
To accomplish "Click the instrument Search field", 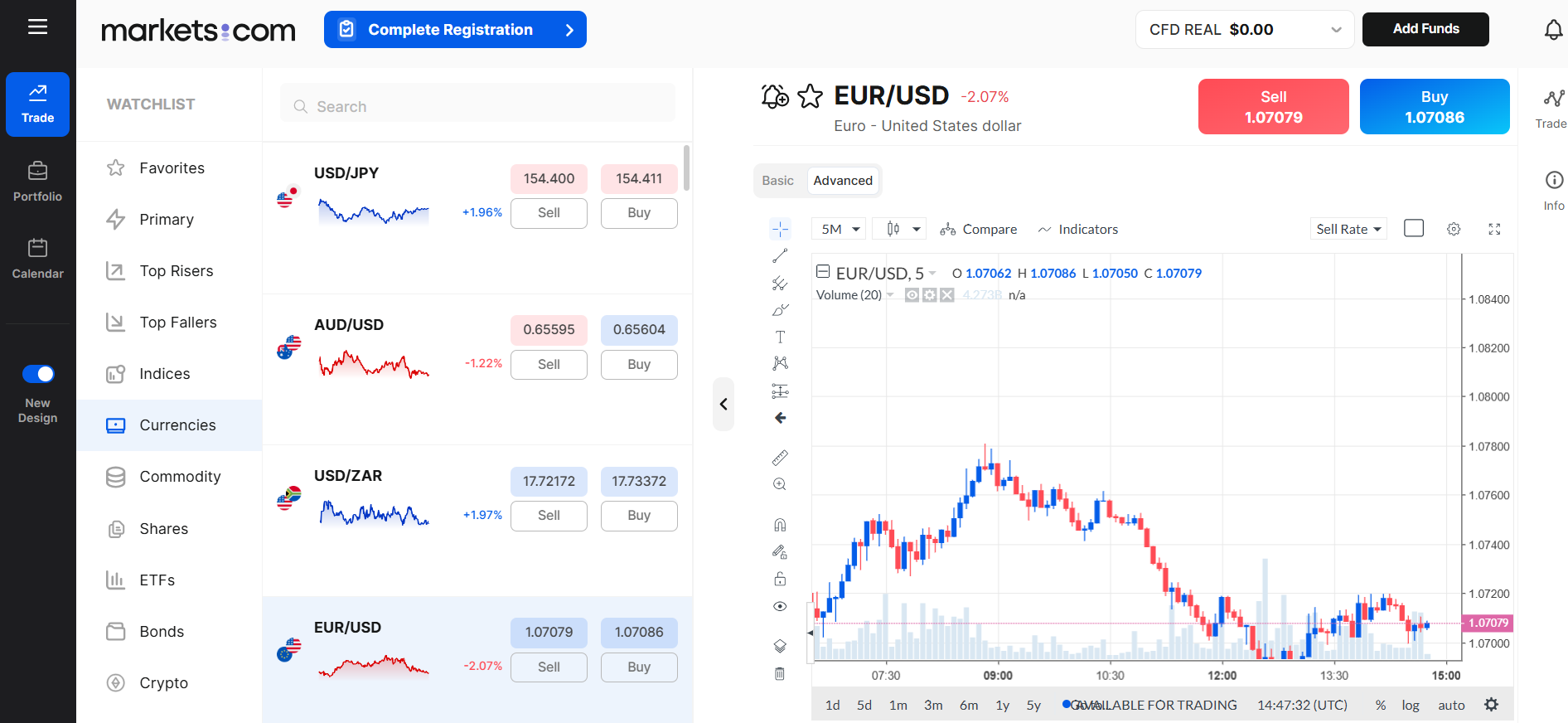I will (x=477, y=106).
